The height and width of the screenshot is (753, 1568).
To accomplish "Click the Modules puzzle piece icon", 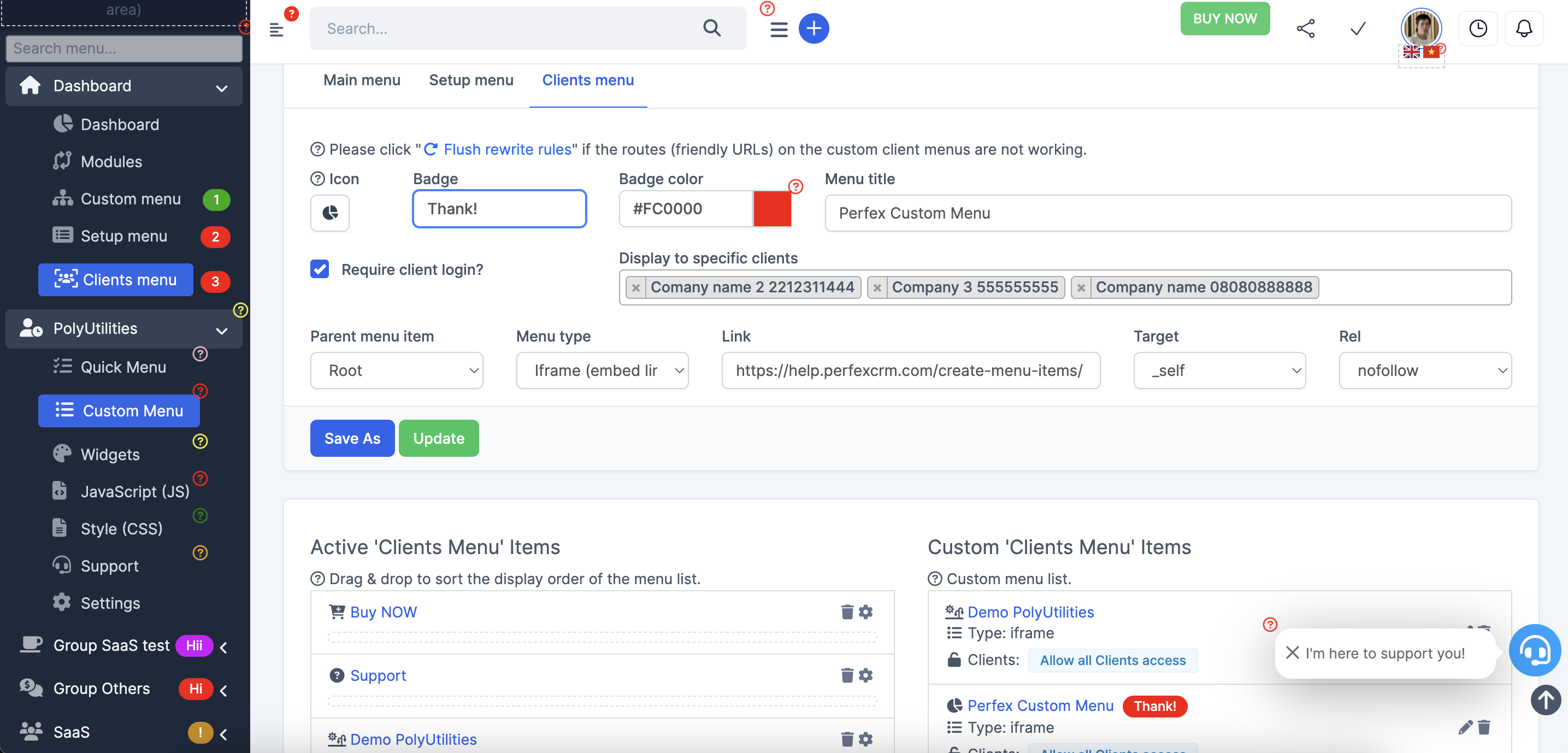I will coord(63,160).
